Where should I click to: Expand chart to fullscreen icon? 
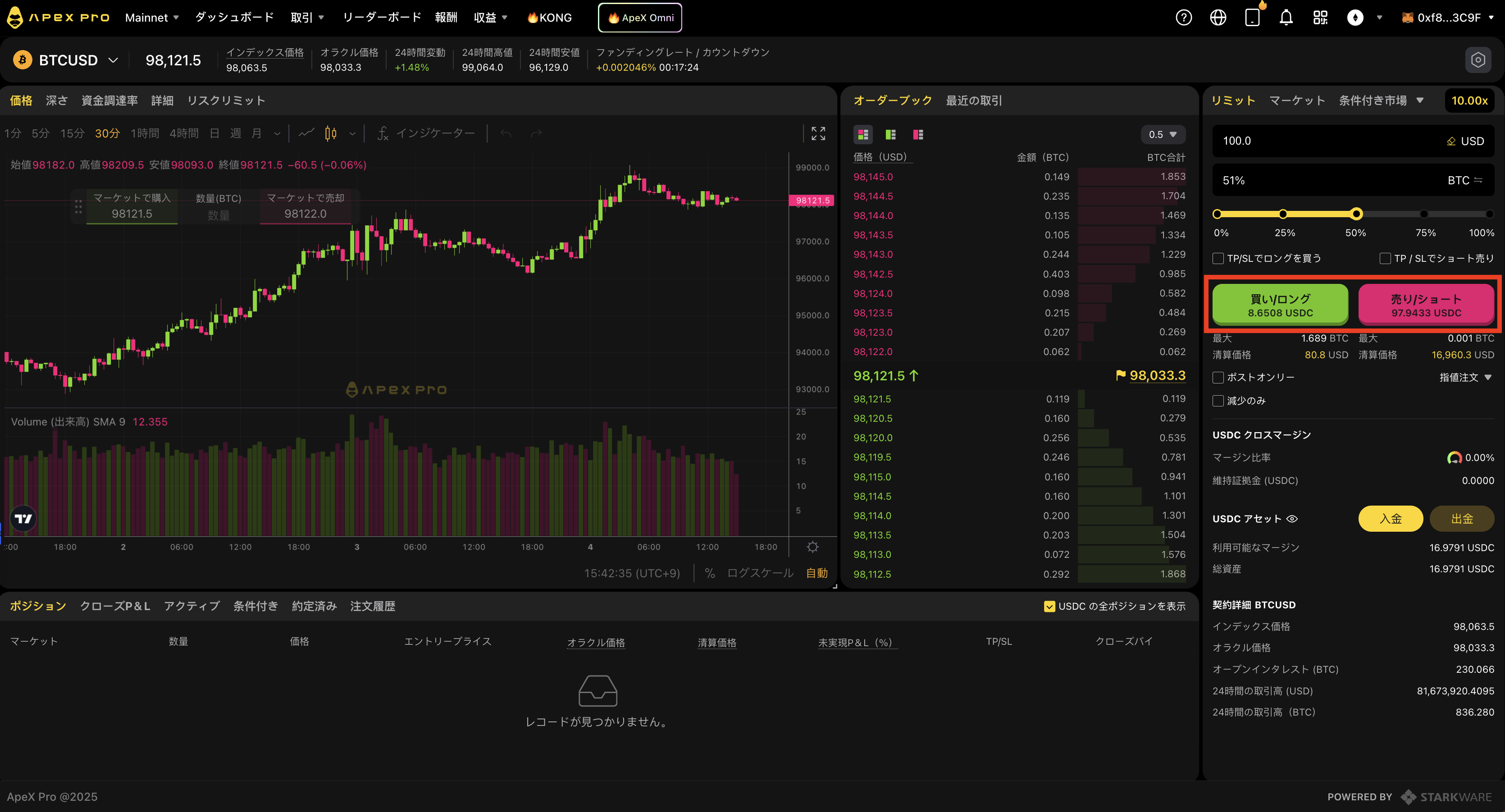[818, 133]
